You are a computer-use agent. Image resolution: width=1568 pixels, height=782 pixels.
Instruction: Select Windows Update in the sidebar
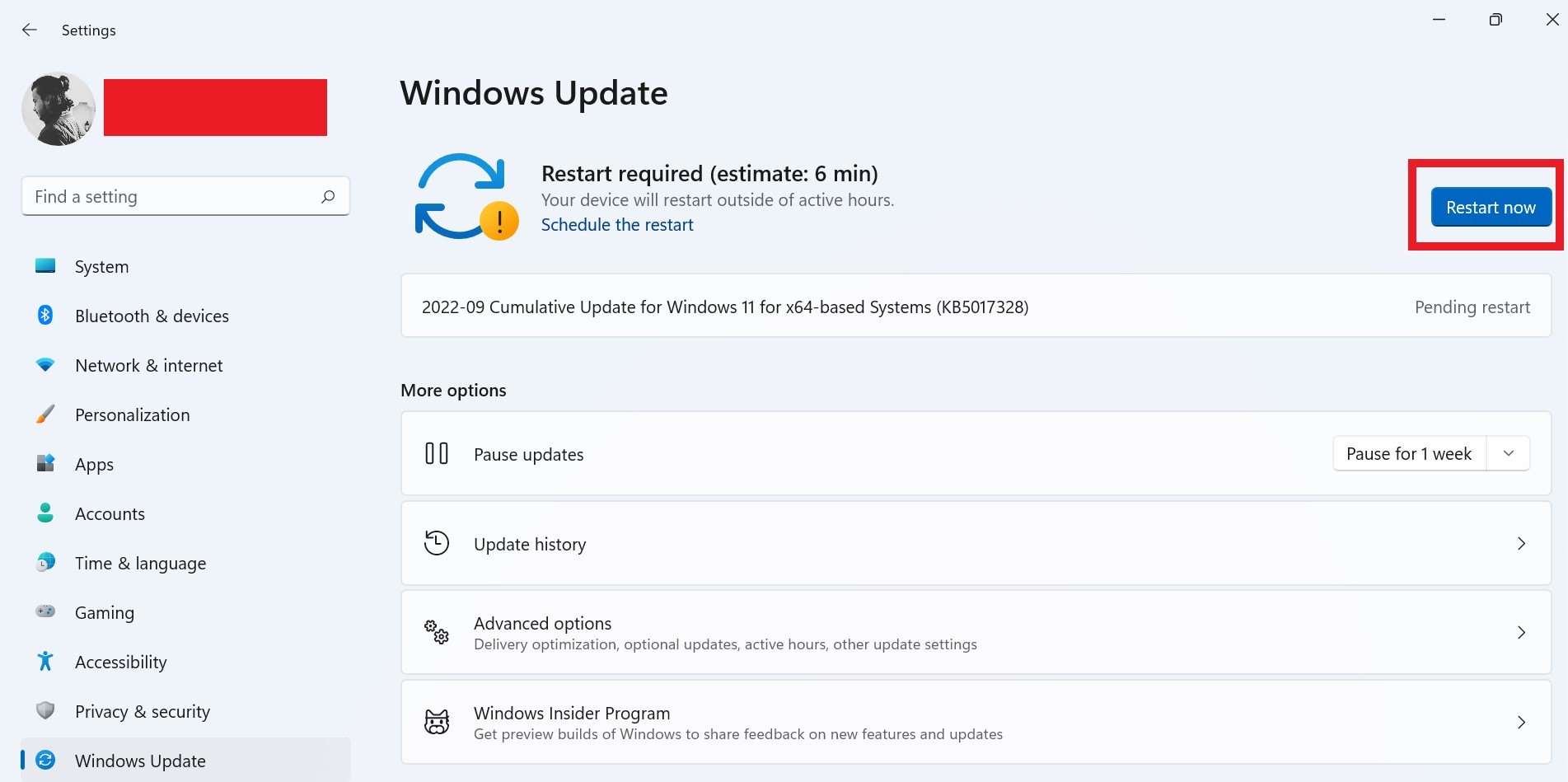(x=140, y=761)
